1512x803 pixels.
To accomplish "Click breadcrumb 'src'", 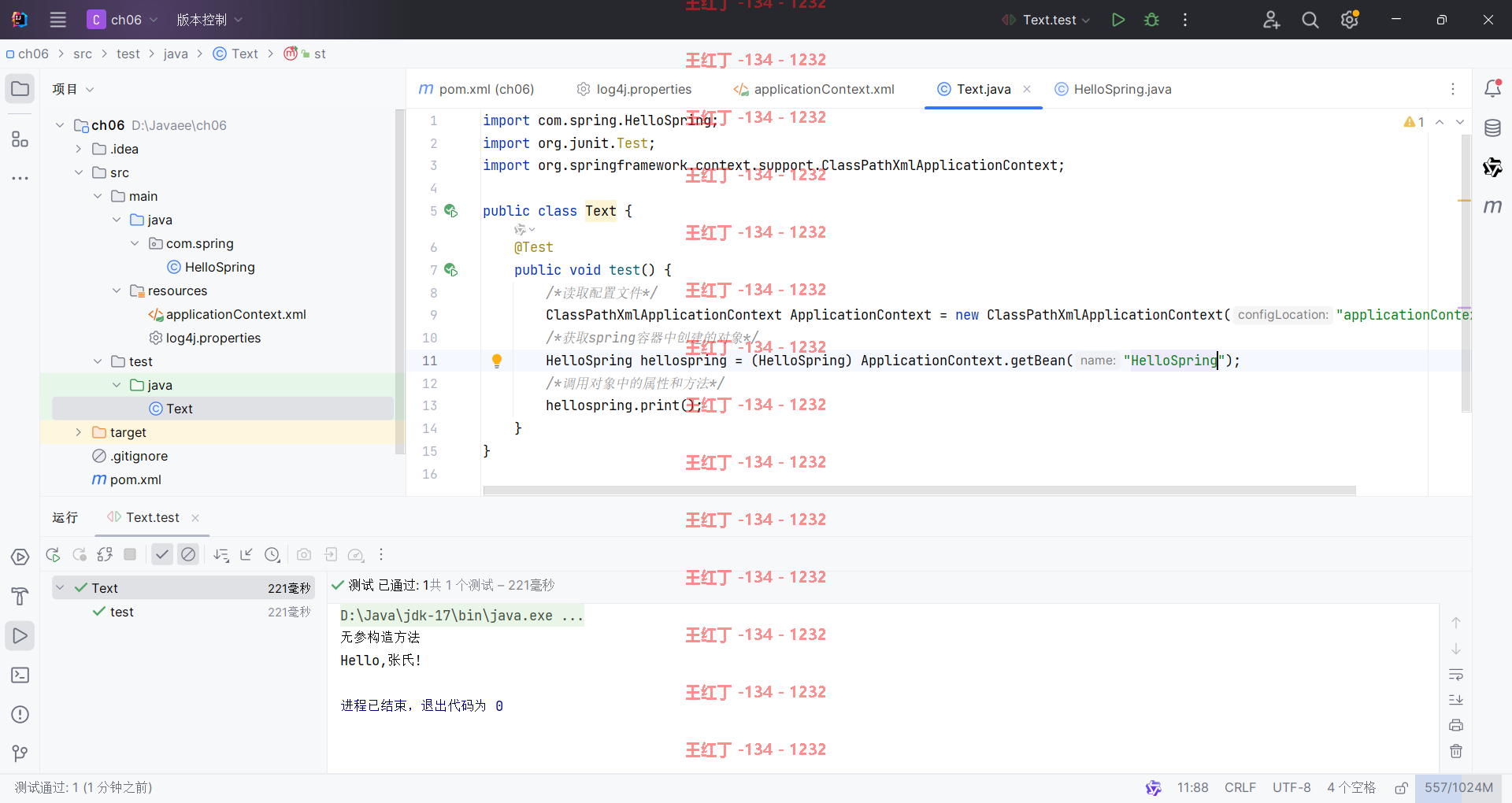I will (x=83, y=54).
